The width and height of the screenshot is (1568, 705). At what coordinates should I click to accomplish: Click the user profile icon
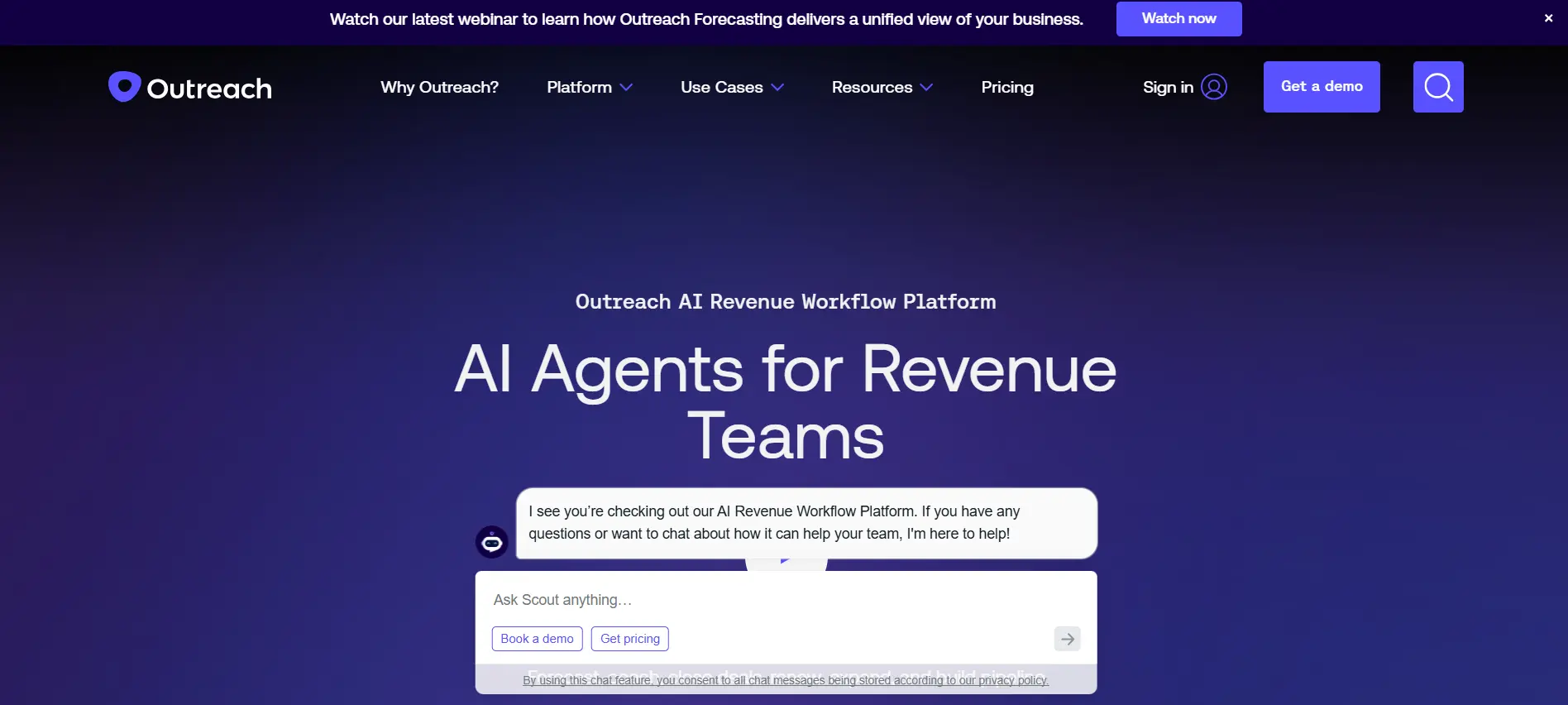(1213, 87)
